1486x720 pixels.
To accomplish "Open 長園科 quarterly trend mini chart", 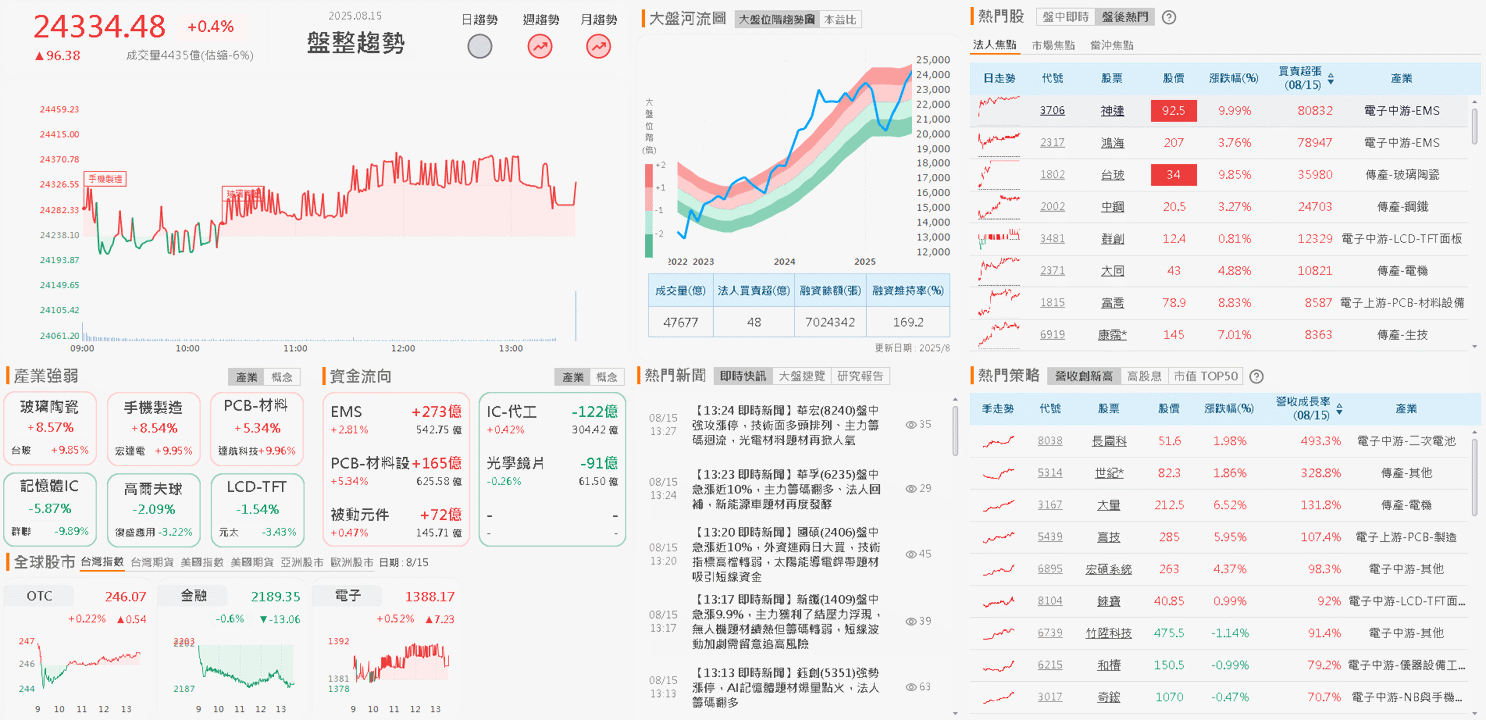I will click(x=1000, y=441).
